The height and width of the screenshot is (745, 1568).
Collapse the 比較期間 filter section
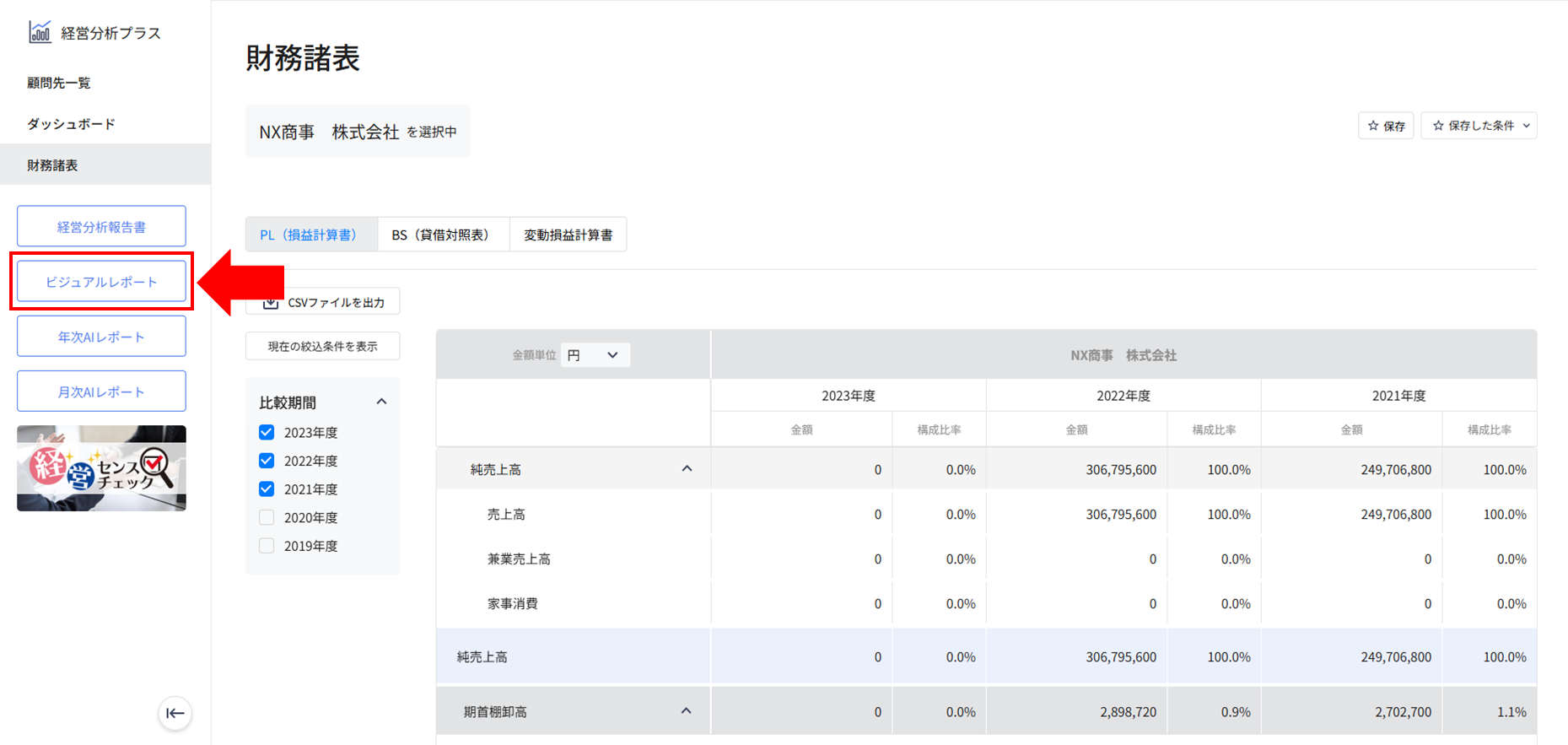click(x=381, y=402)
